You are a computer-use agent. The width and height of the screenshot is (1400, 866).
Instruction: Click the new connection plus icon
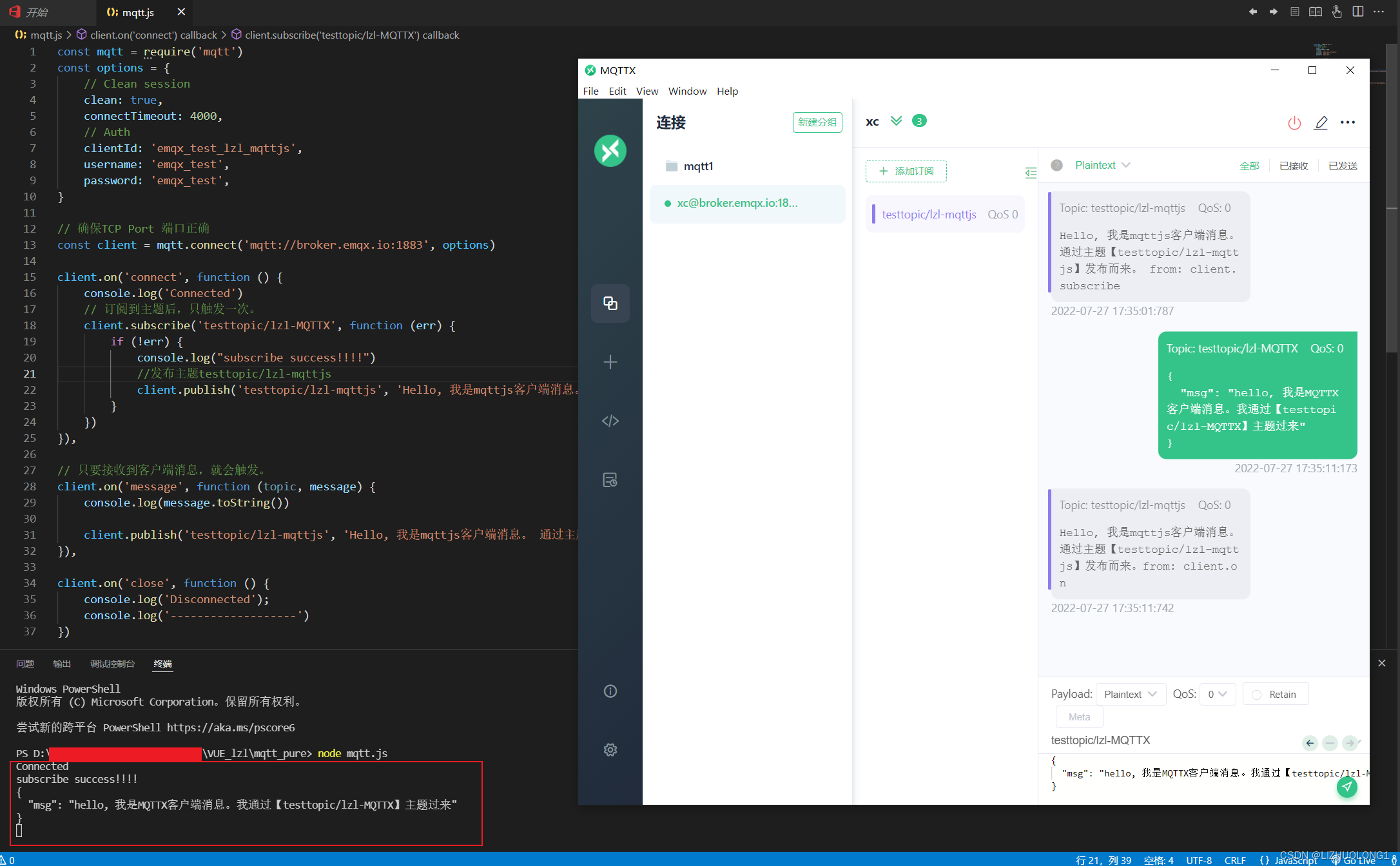click(x=610, y=362)
